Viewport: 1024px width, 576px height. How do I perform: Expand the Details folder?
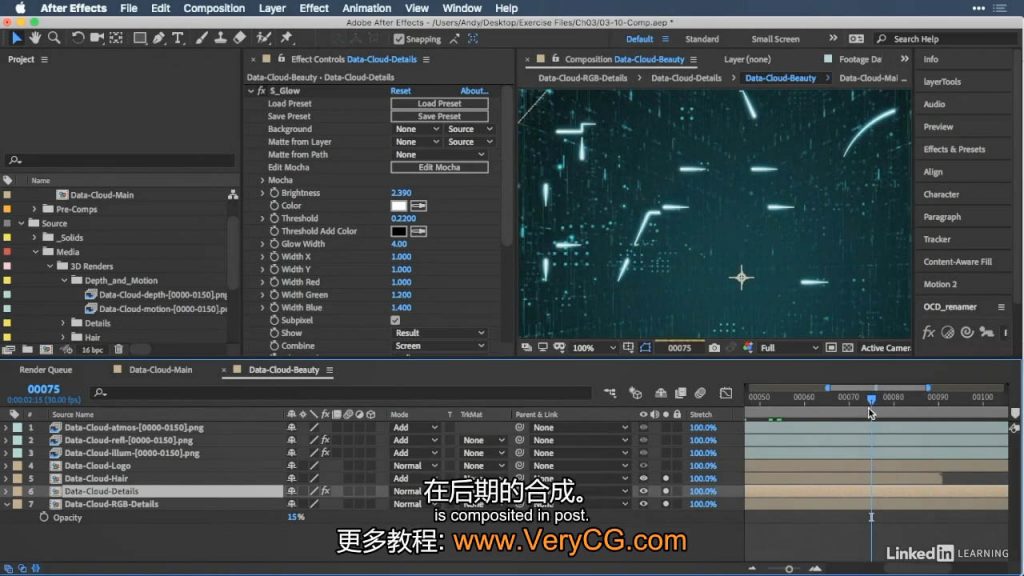[x=63, y=323]
